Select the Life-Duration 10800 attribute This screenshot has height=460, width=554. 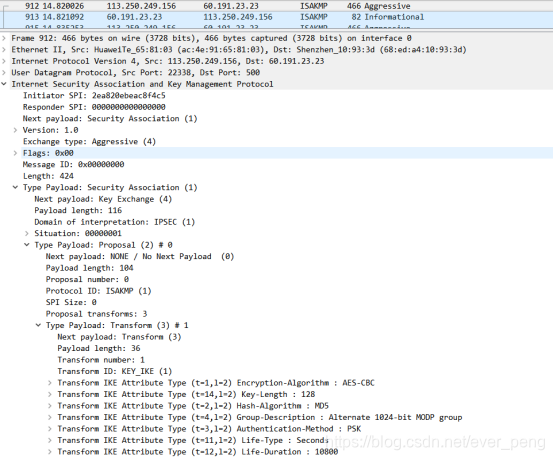198,452
